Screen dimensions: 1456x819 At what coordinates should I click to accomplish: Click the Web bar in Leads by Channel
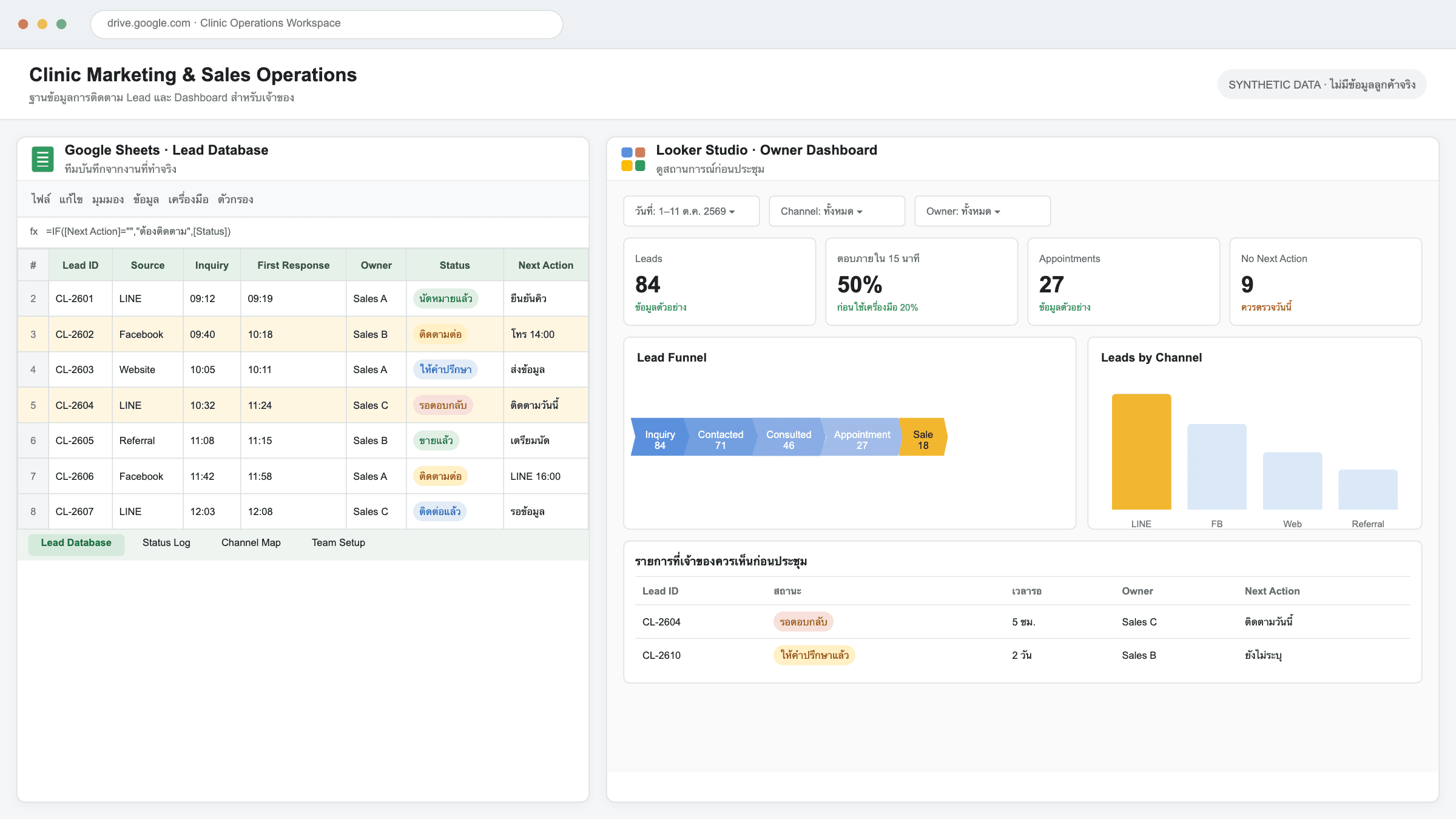1292,481
